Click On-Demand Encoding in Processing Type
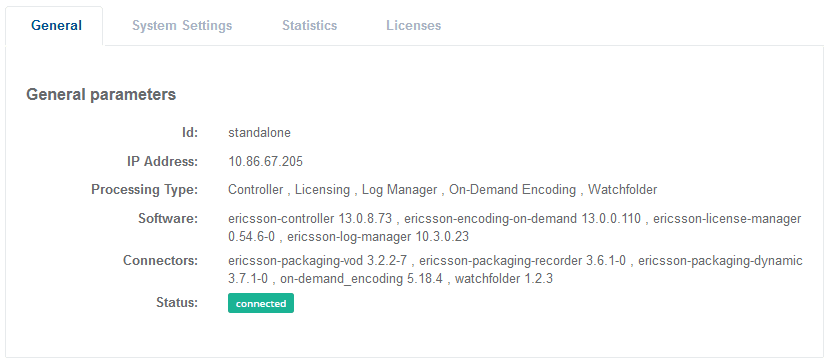 (512, 190)
